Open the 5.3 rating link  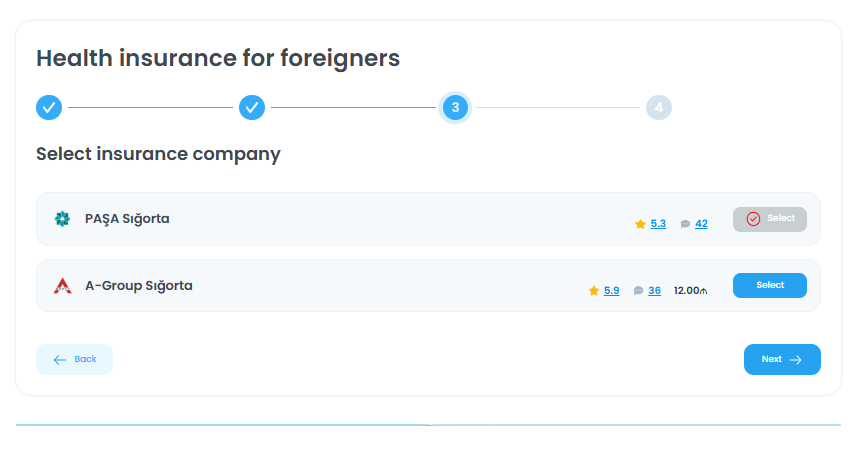(x=658, y=224)
